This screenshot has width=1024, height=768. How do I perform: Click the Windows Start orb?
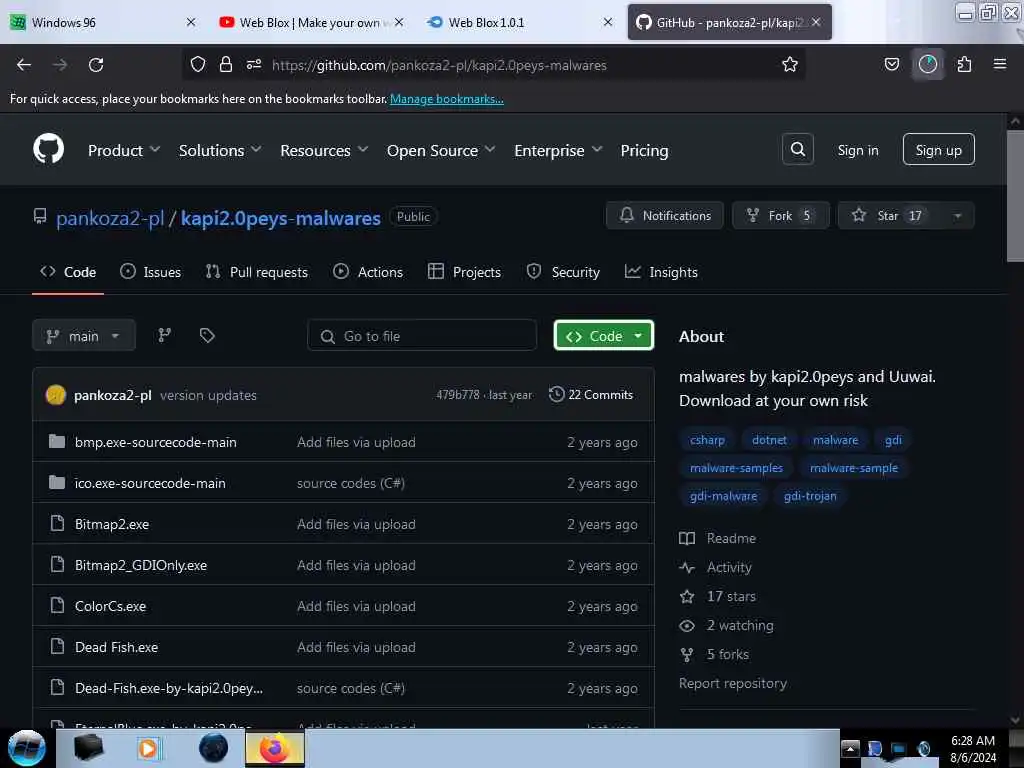pyautogui.click(x=27, y=748)
